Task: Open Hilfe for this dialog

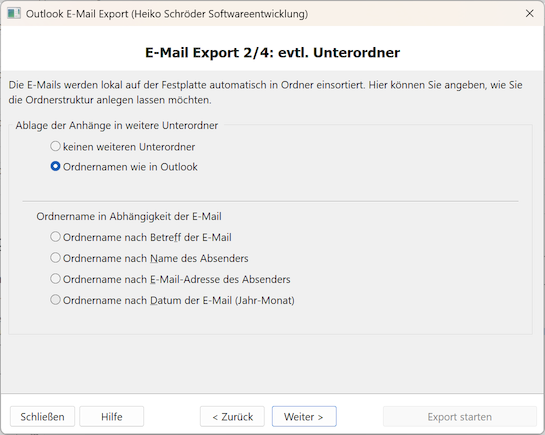Action: click(x=112, y=416)
